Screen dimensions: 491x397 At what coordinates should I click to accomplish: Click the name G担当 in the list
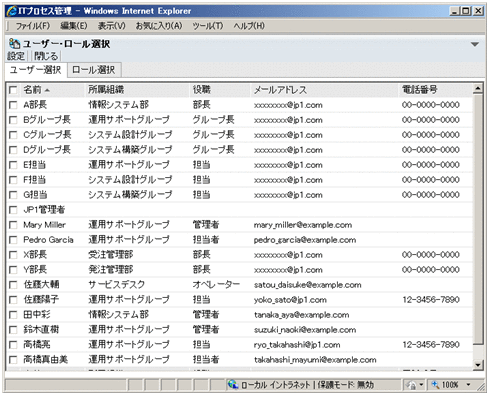tap(35, 195)
